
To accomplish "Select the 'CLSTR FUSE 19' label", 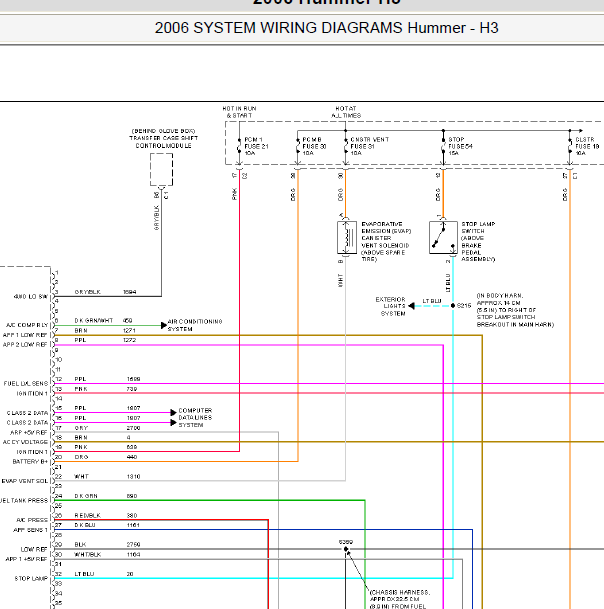I will coord(587,146).
